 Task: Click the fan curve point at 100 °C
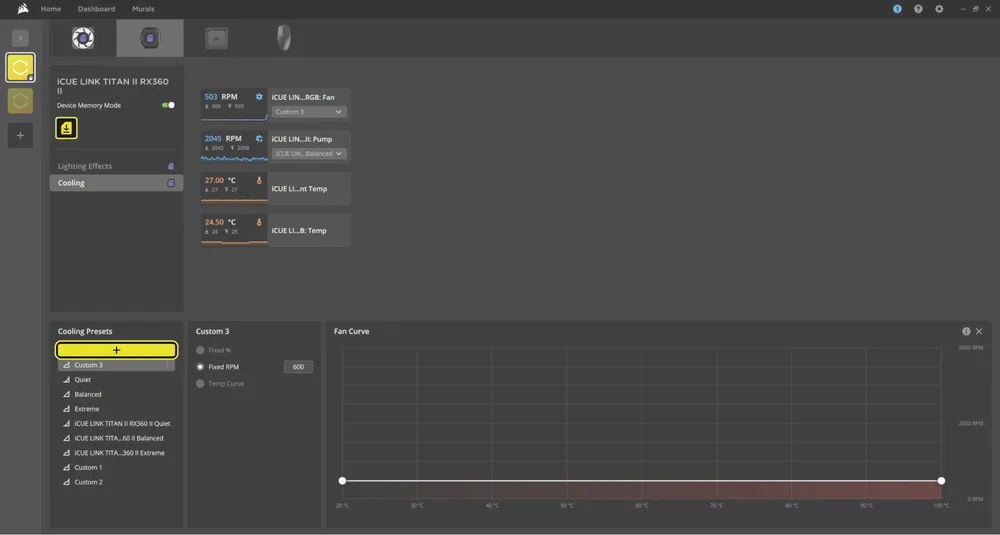pos(941,481)
